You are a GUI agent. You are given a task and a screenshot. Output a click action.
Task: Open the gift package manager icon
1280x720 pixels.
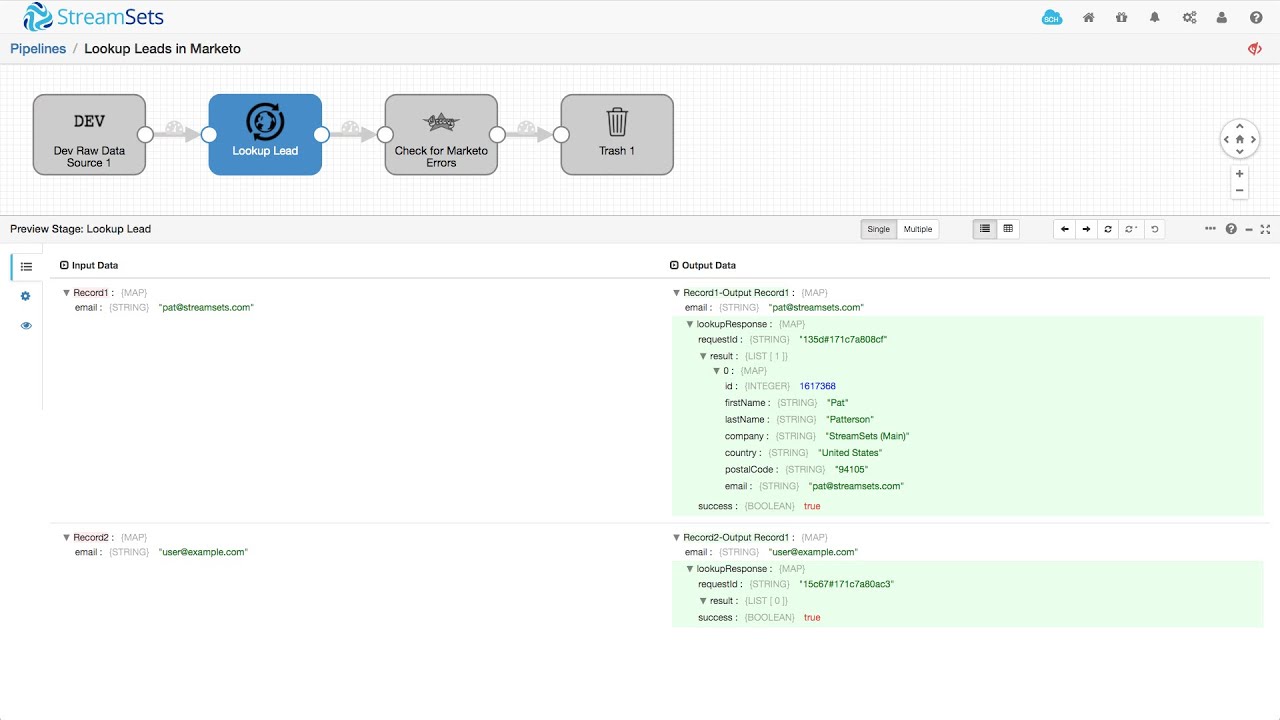point(1121,17)
